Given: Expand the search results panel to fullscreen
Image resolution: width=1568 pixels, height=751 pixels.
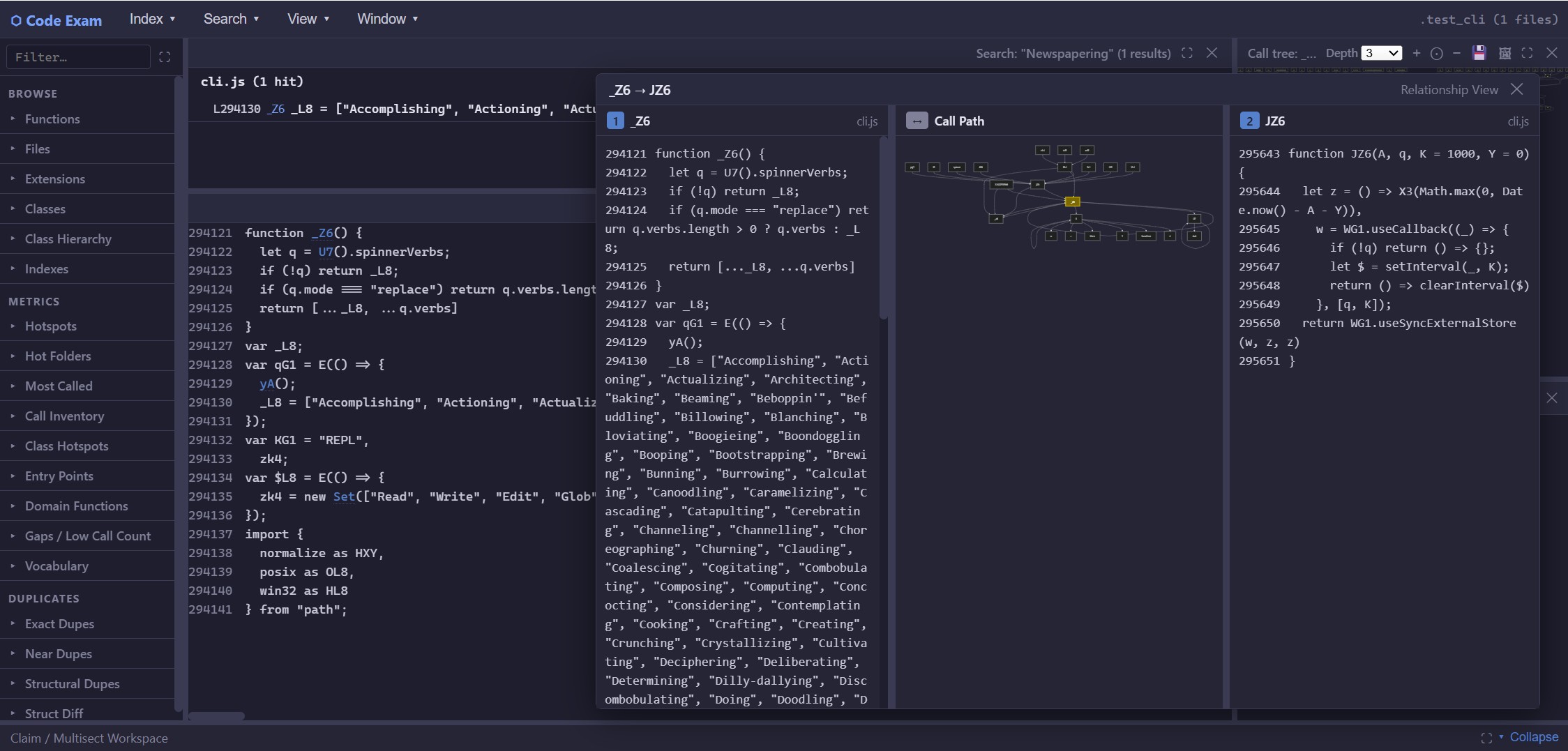Looking at the screenshot, I should click(1187, 53).
